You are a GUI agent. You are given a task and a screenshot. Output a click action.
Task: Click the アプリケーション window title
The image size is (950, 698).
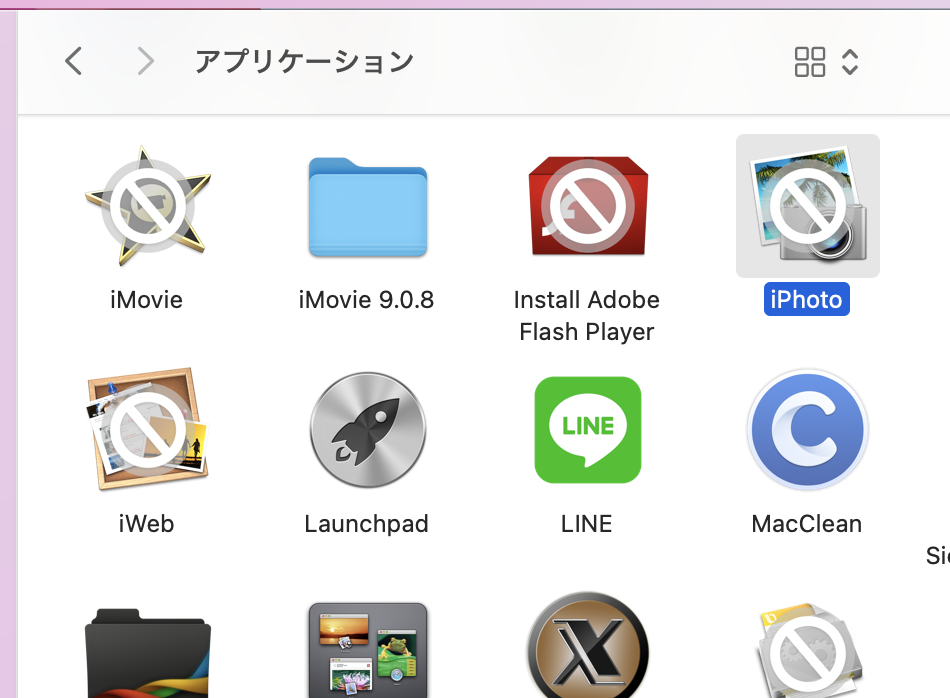304,61
